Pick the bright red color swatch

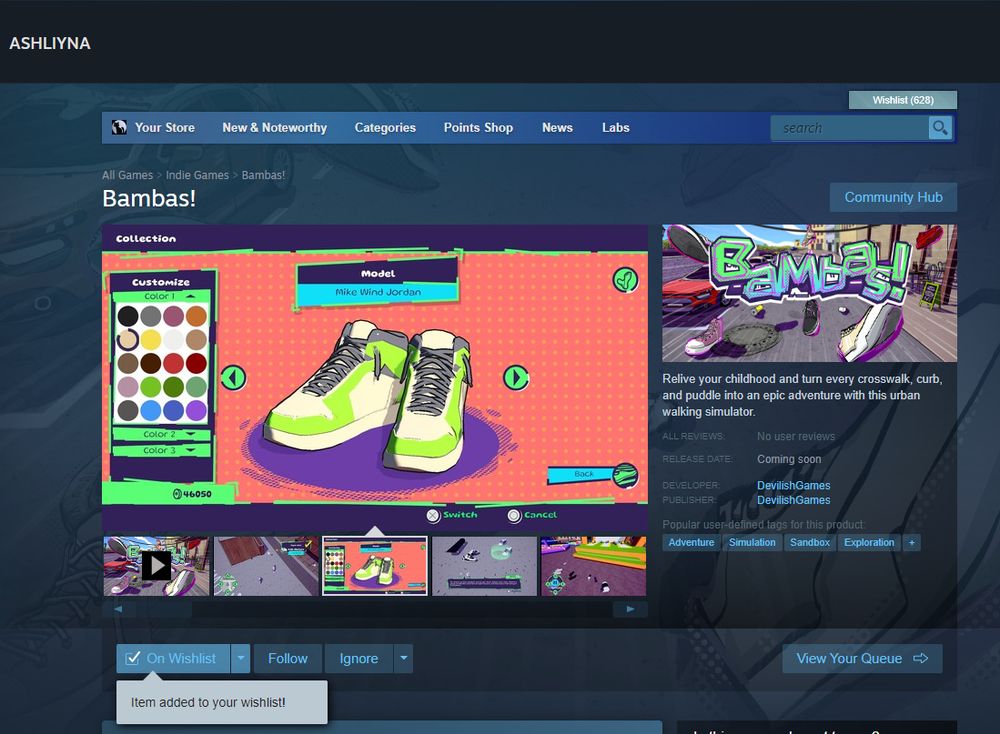(x=173, y=363)
